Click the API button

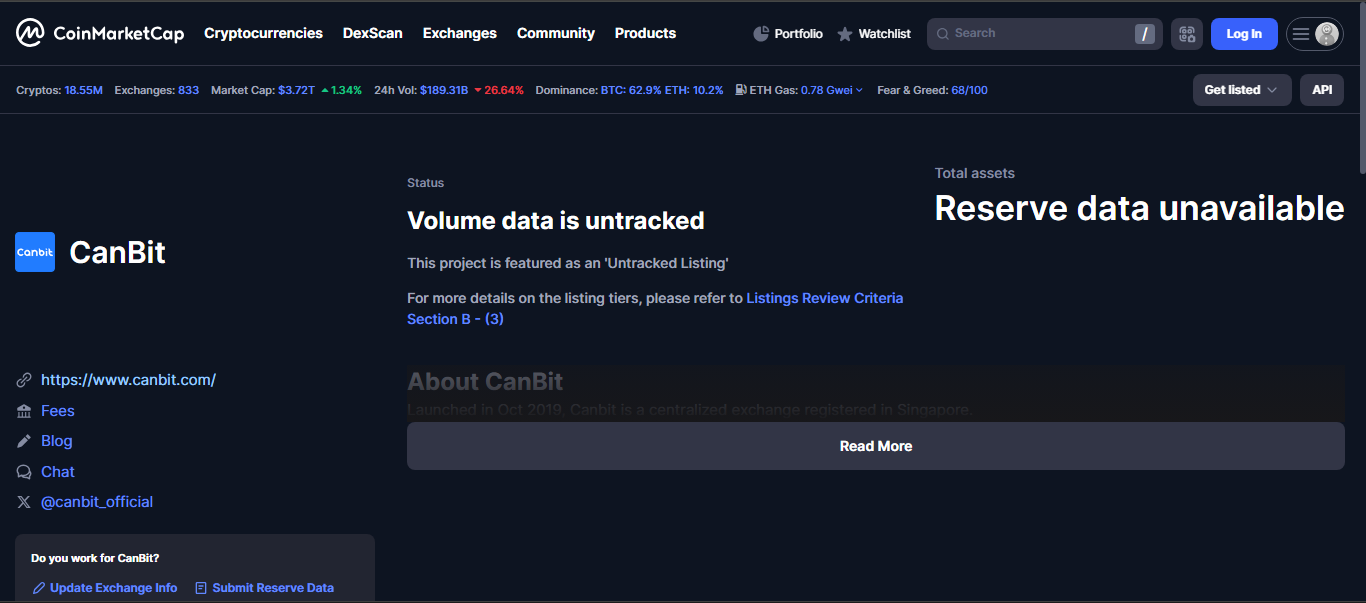pos(1322,90)
